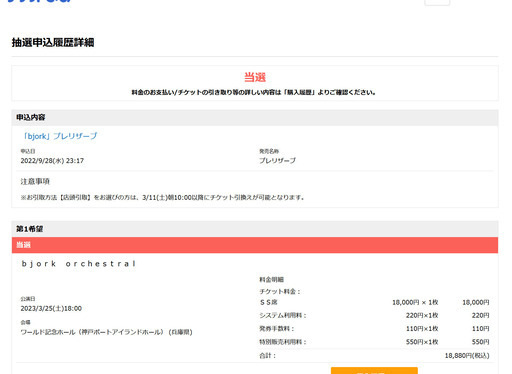The height and width of the screenshot is (374, 512).
Task: Click the 特別販売利用料 subtotal 550円
Action: coord(480,342)
